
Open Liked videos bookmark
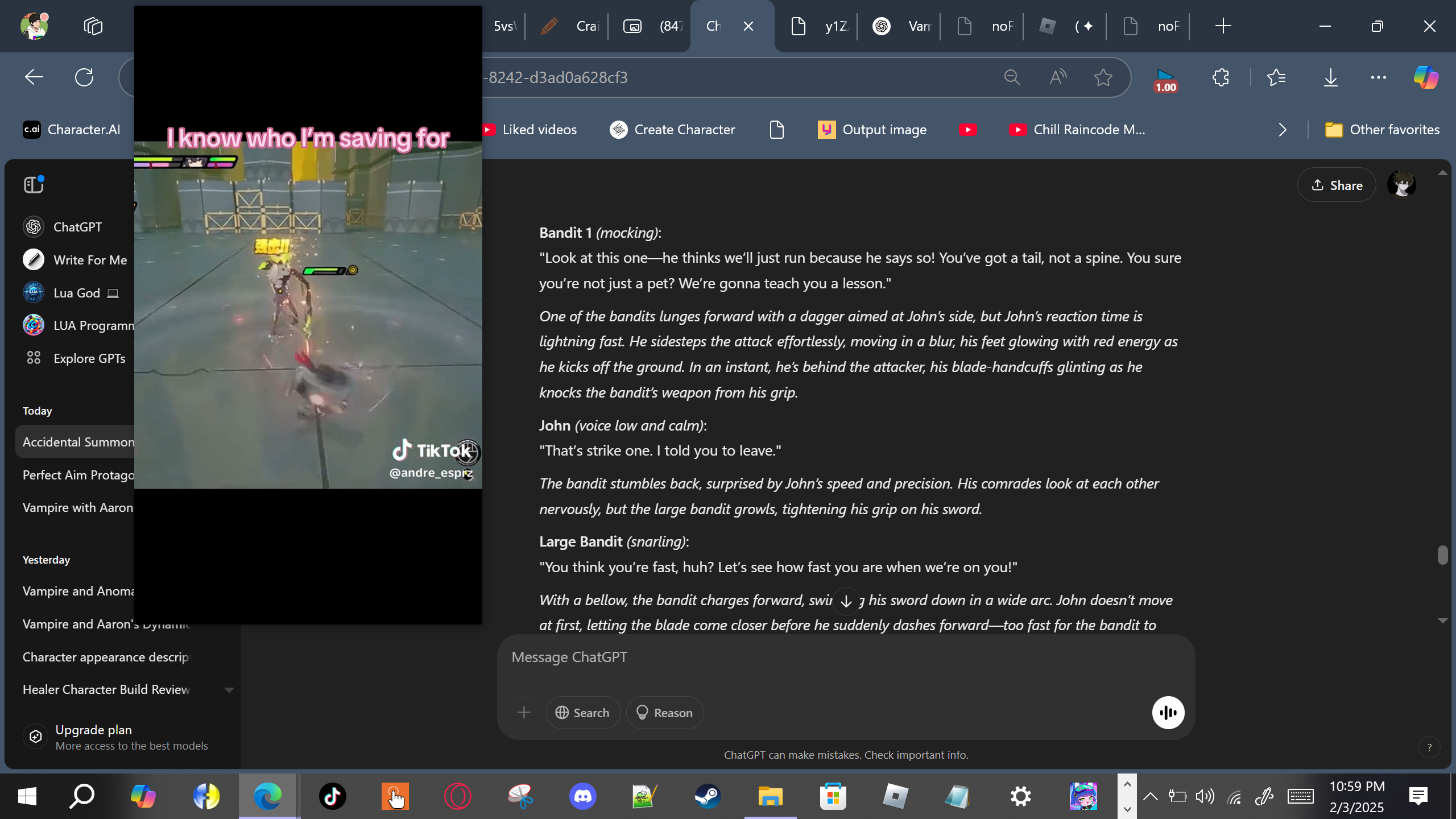coord(529,130)
